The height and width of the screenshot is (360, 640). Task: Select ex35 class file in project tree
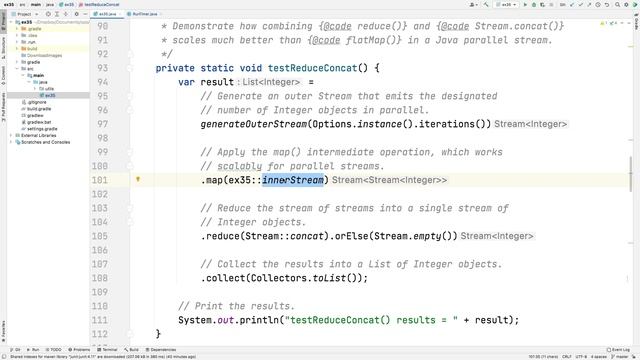48,95
